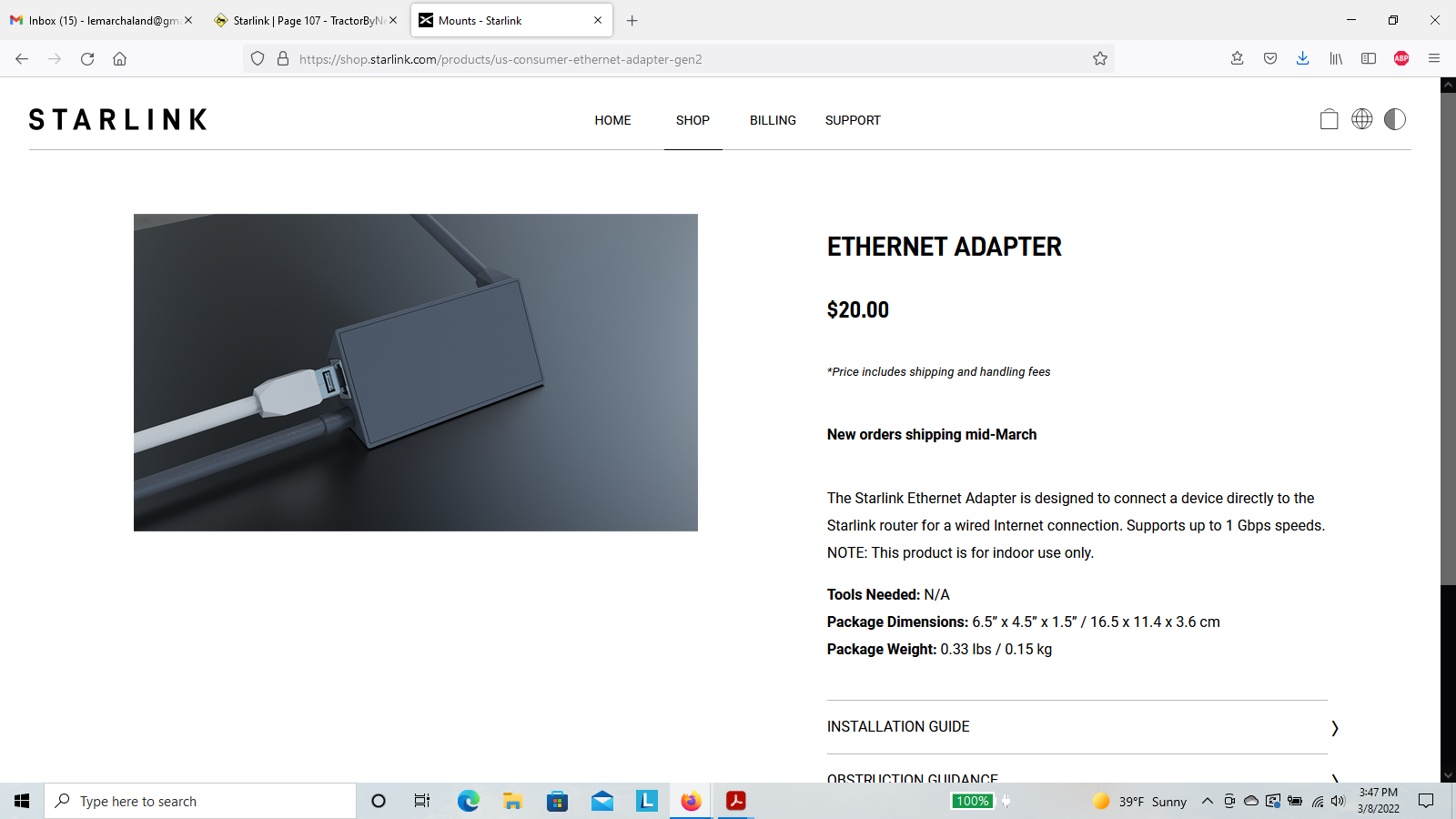The image size is (1456, 819).
Task: Open Adobe Acrobat from taskbar
Action: [x=736, y=801]
